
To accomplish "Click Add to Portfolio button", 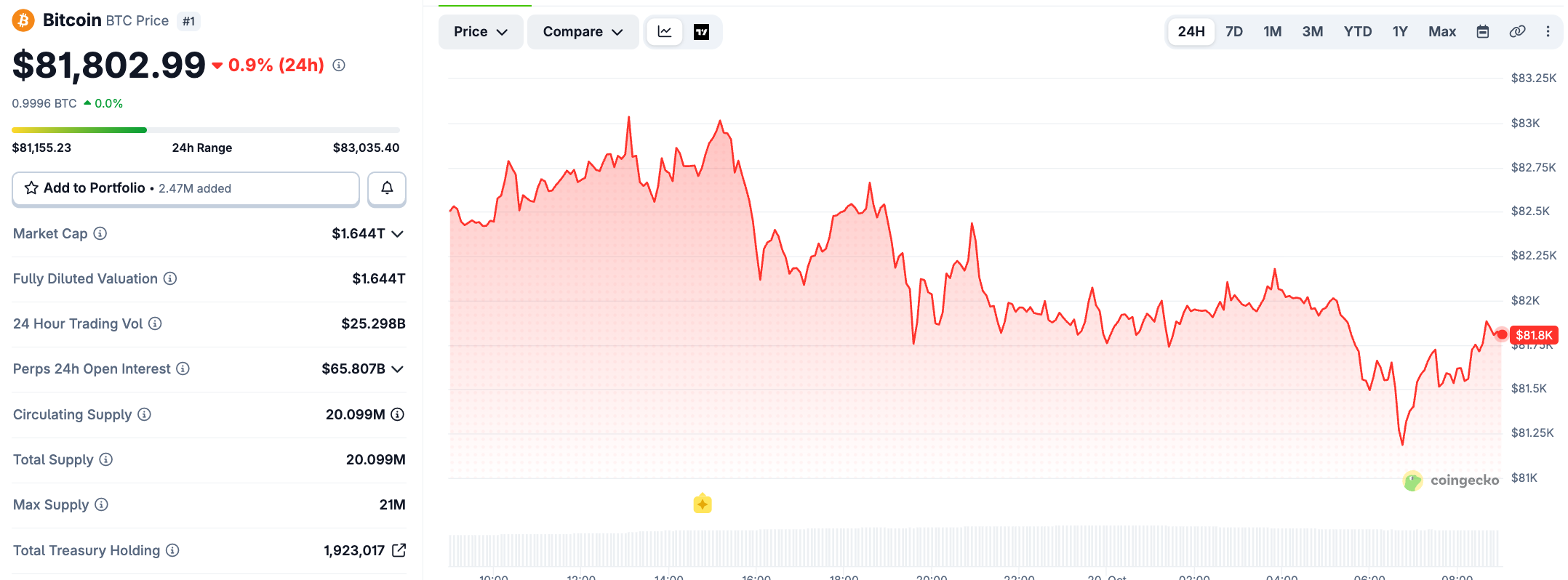I will click(x=186, y=188).
